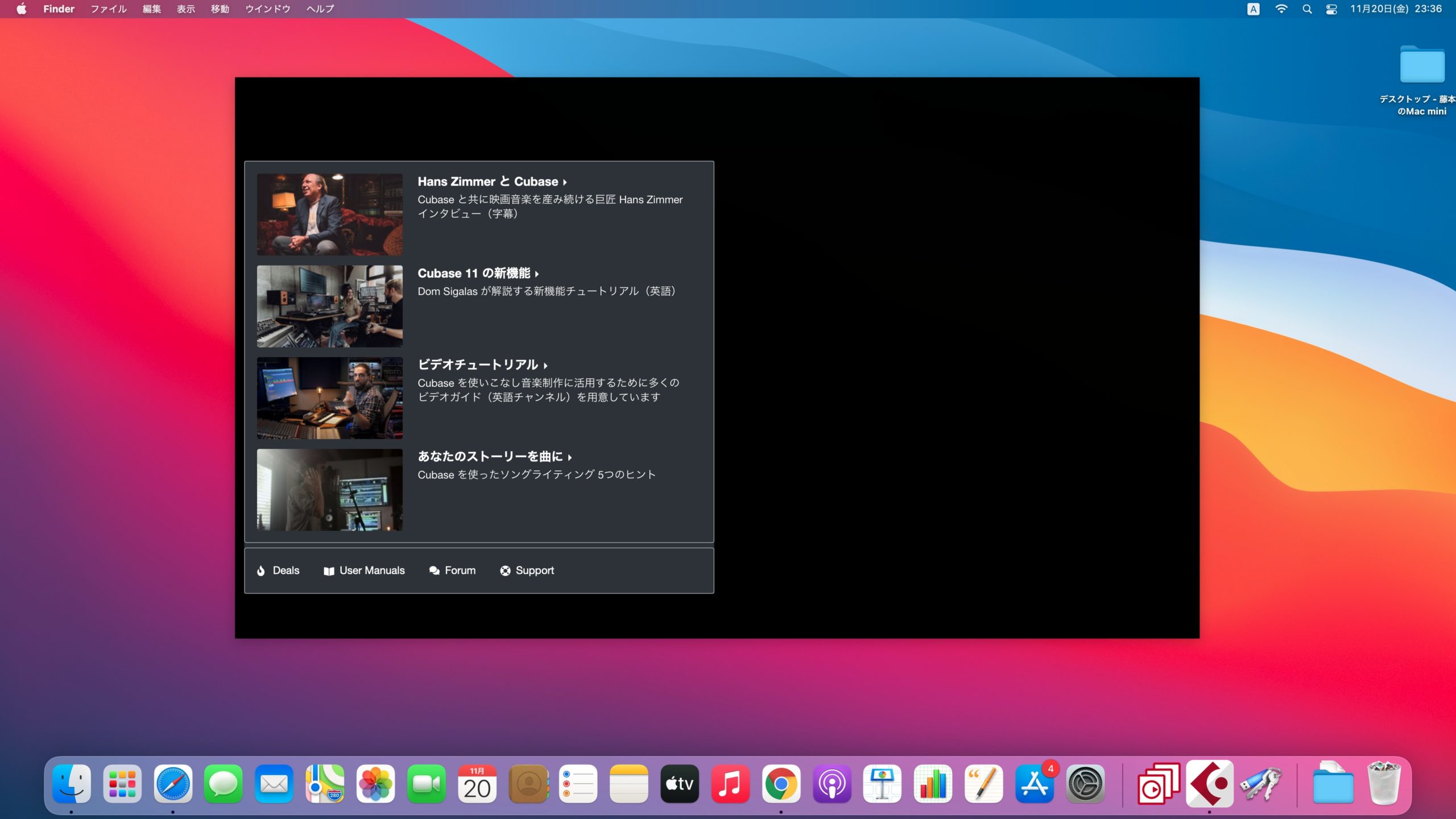This screenshot has width=1456, height=819.
Task: Click the Cubase 11 new features thumbnail
Action: tap(330, 306)
